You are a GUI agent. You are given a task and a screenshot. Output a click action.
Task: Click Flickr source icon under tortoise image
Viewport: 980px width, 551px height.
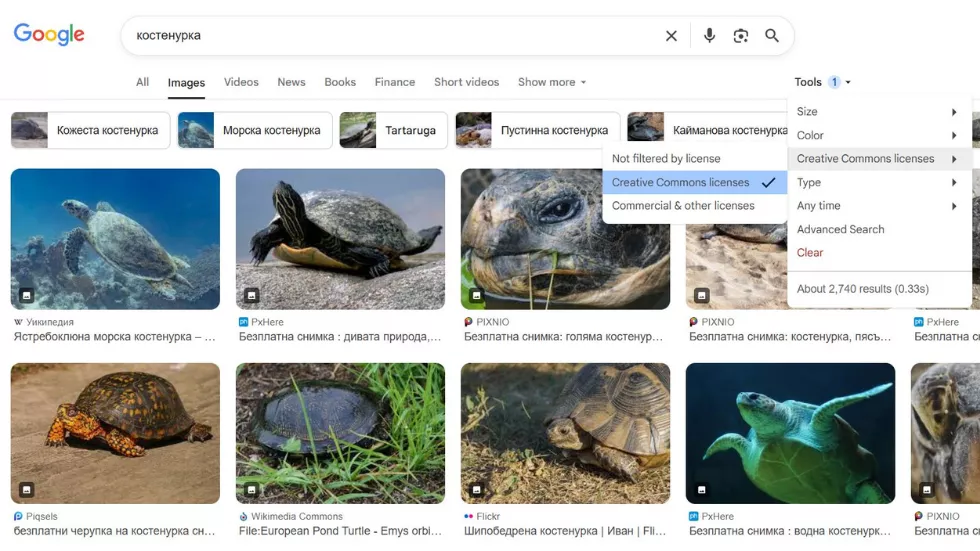coord(468,516)
